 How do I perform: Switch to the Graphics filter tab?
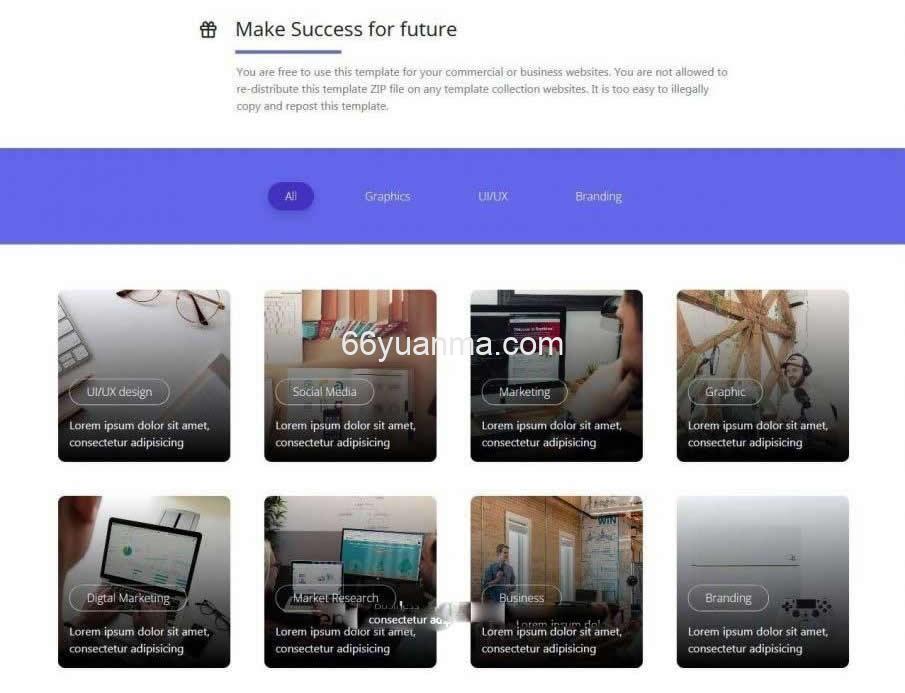pos(387,196)
